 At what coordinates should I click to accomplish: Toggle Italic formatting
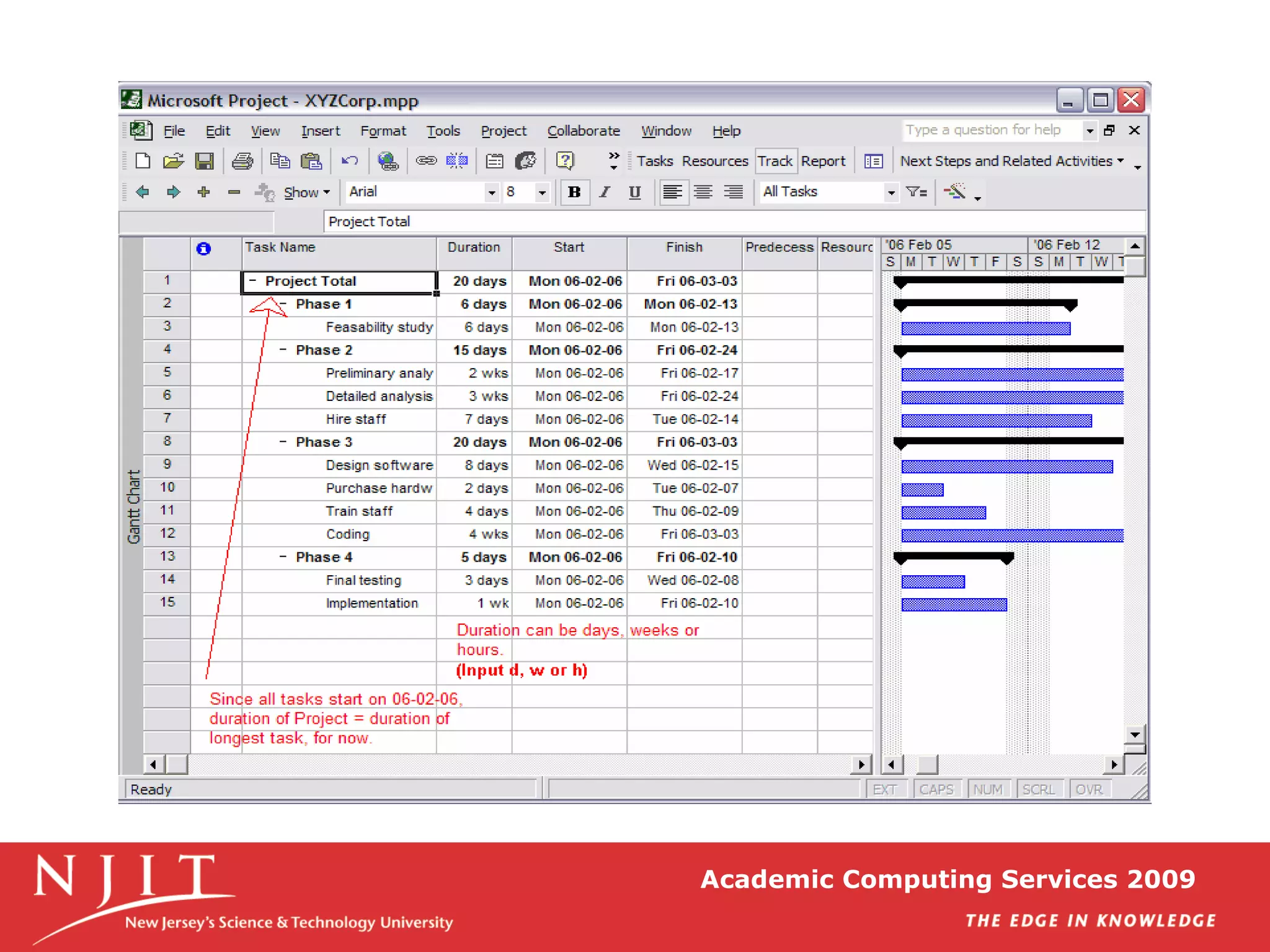pyautogui.click(x=605, y=192)
